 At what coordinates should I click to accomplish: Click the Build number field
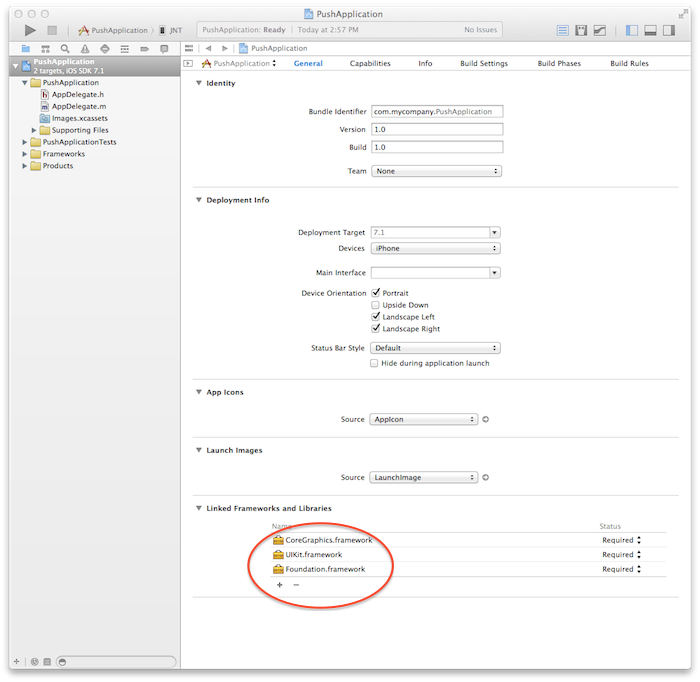point(437,147)
